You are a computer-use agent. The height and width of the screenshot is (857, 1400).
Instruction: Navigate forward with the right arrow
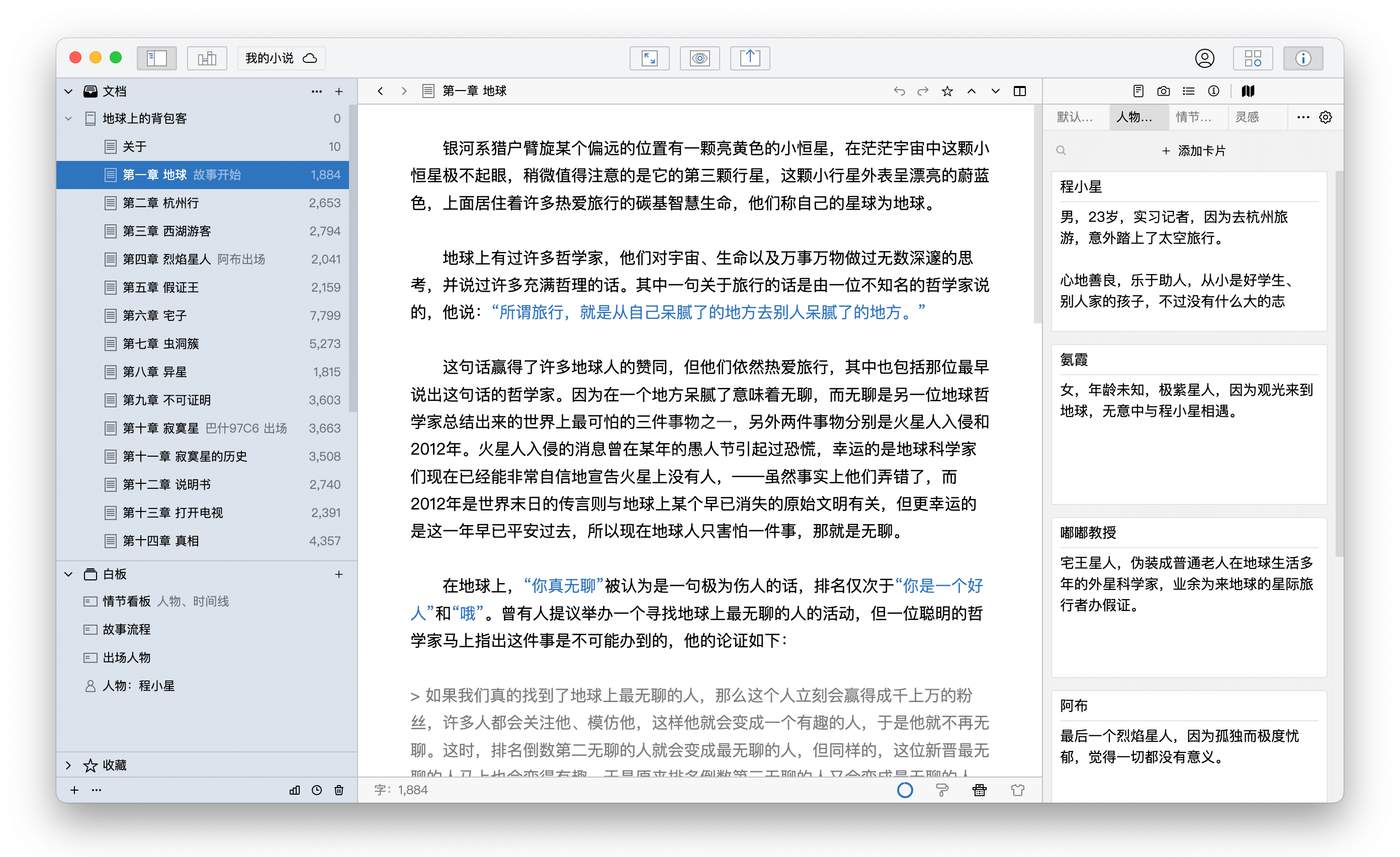click(x=404, y=91)
